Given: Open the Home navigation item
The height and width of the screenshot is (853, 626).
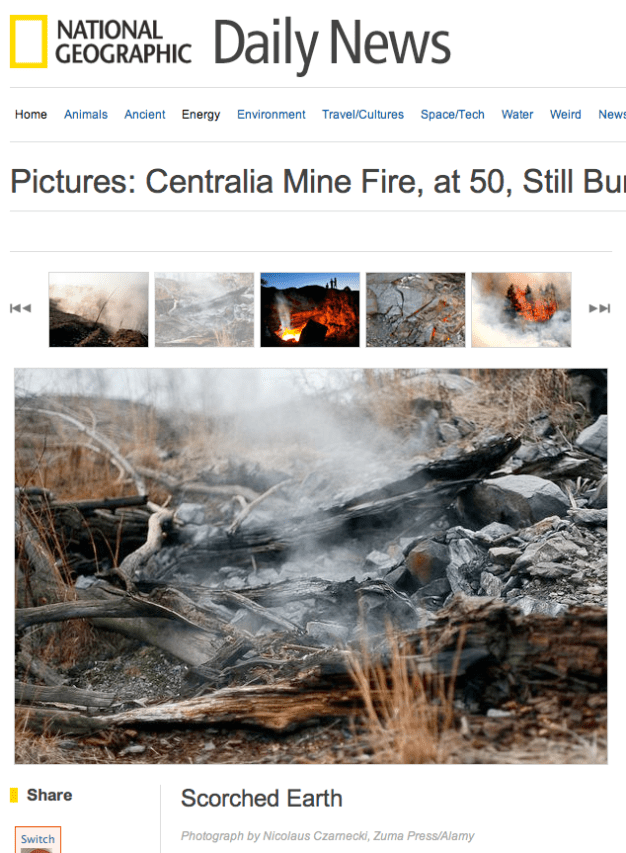Looking at the screenshot, I should [x=31, y=114].
